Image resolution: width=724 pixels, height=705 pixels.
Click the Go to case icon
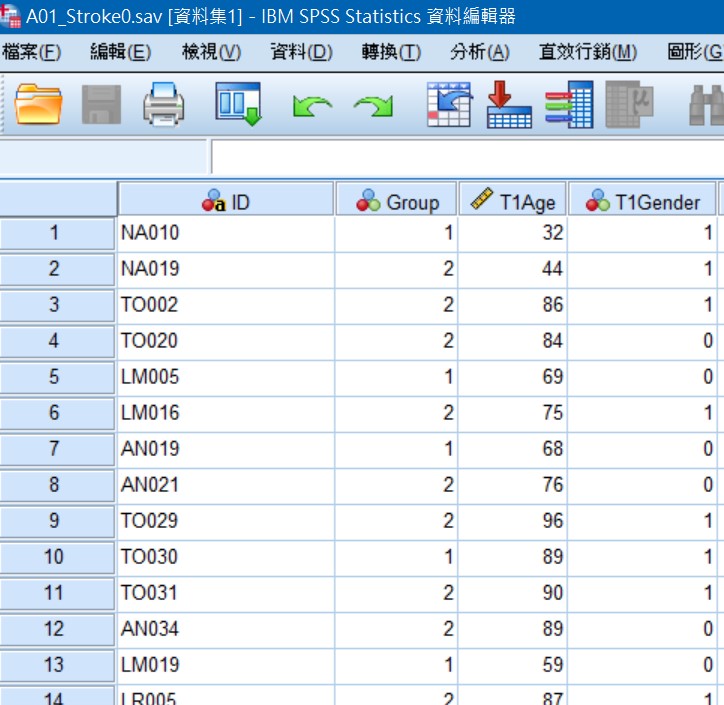click(448, 104)
